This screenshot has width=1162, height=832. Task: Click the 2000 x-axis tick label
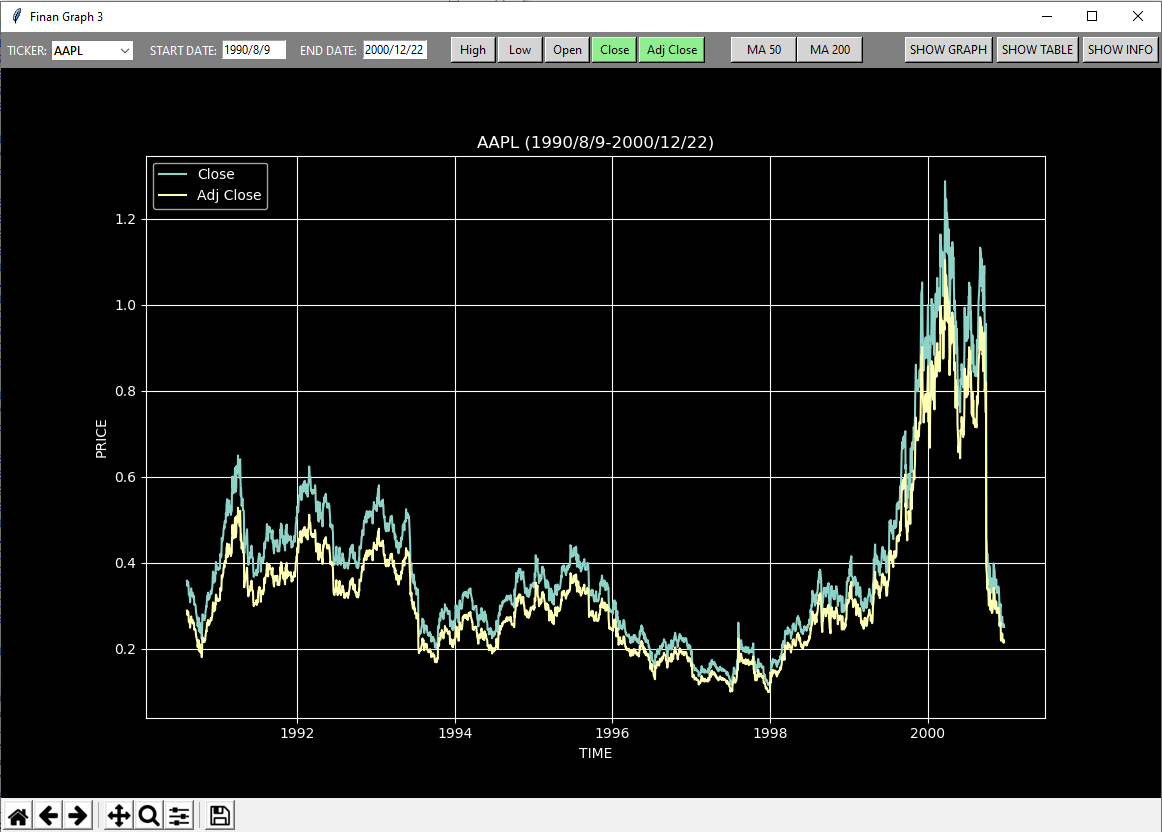point(928,733)
